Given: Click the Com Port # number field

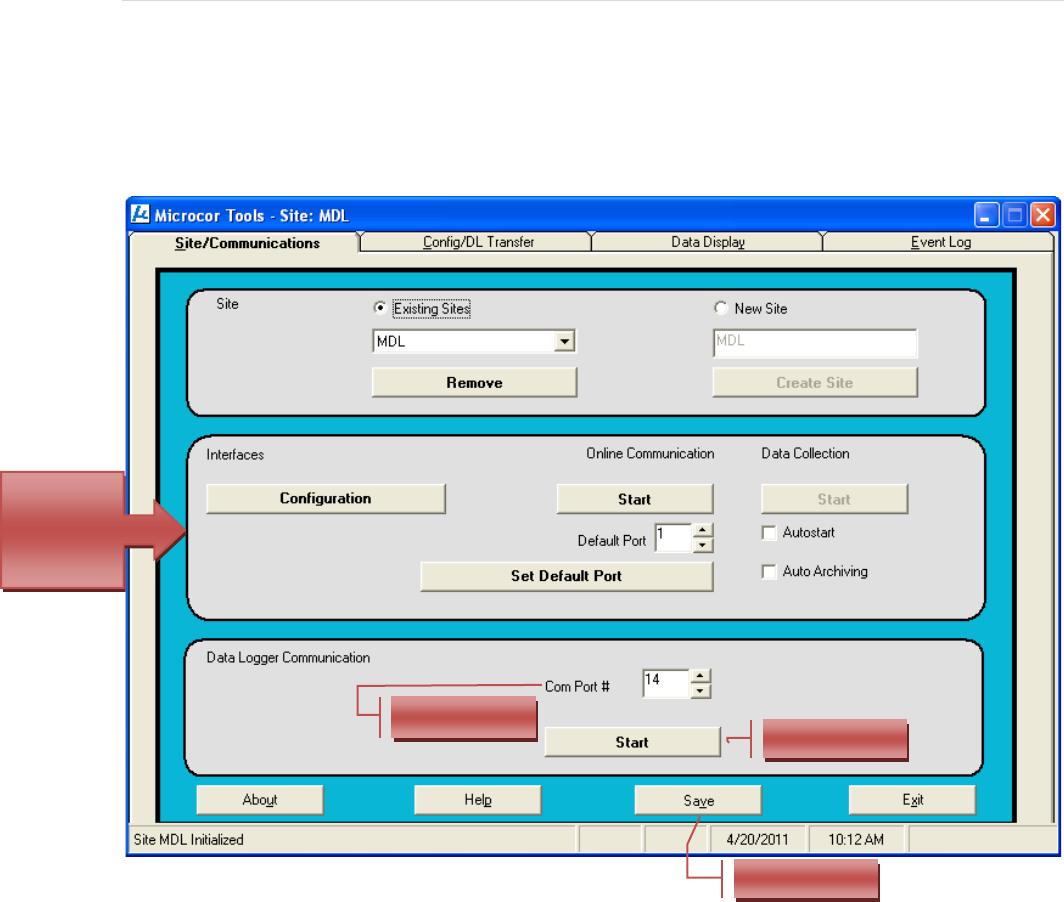Looking at the screenshot, I should [666, 683].
